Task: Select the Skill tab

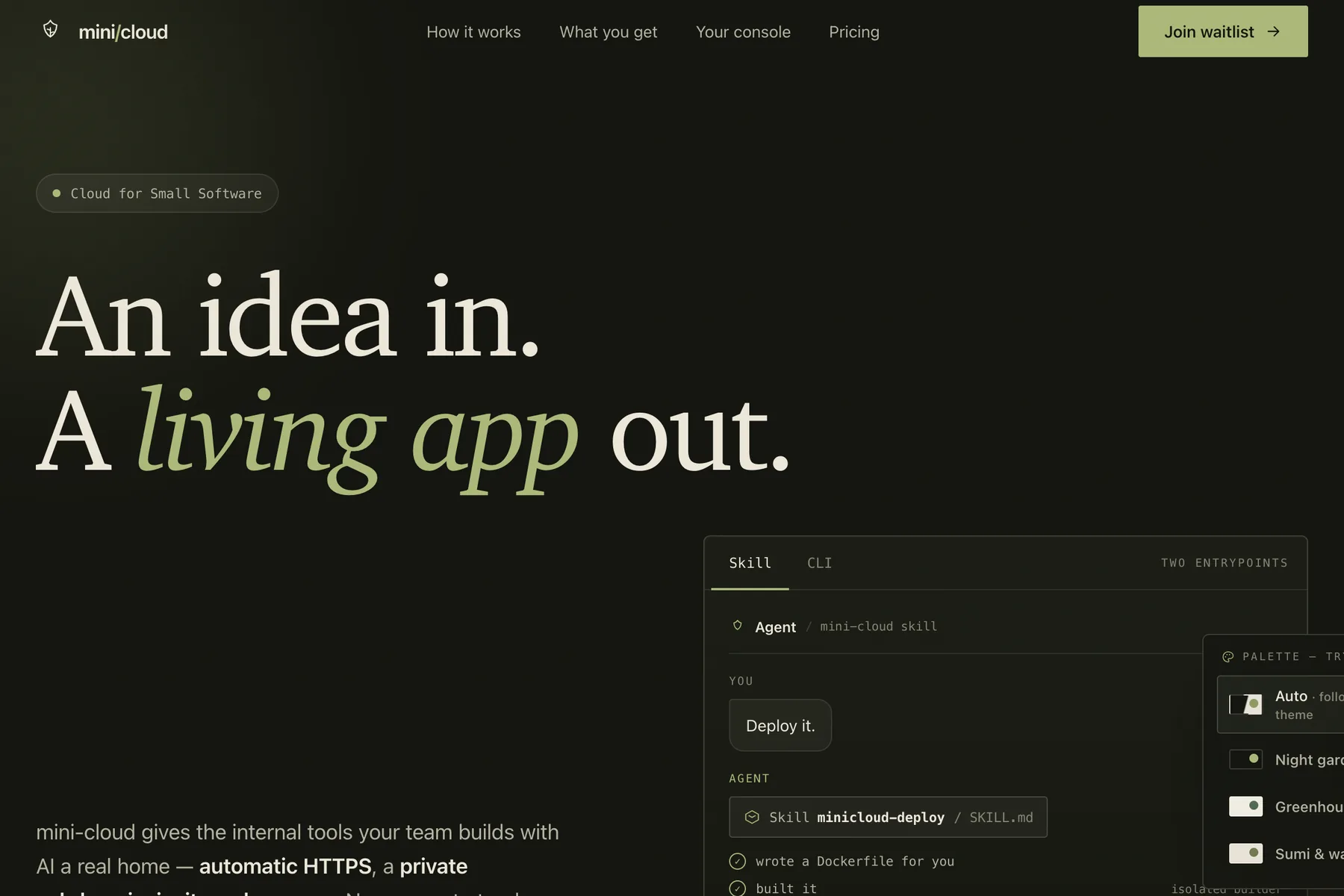Action: 750,563
